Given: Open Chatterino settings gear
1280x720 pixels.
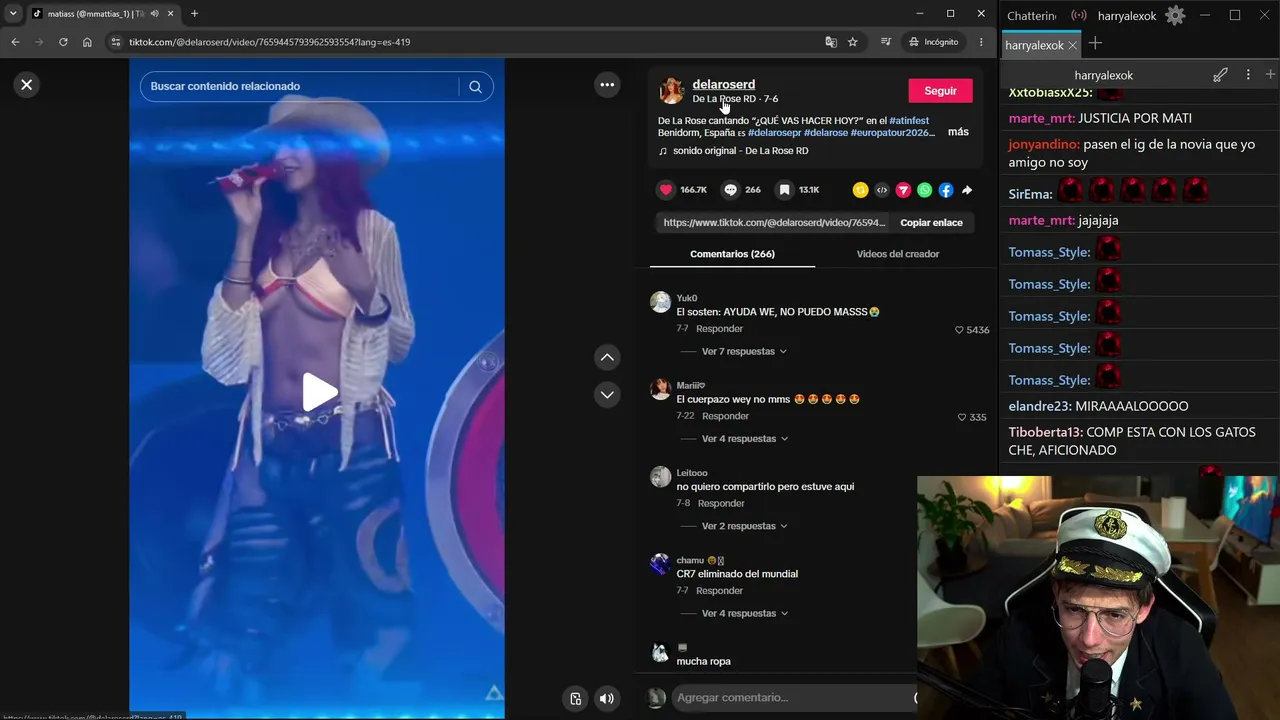Looking at the screenshot, I should click(x=1175, y=15).
